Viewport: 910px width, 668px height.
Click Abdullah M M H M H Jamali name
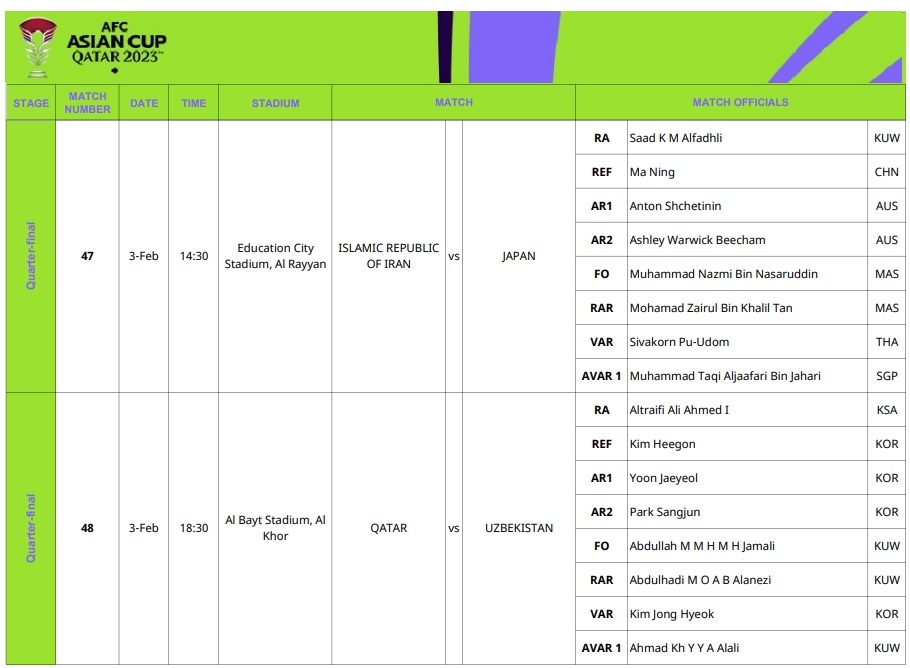tap(702, 546)
